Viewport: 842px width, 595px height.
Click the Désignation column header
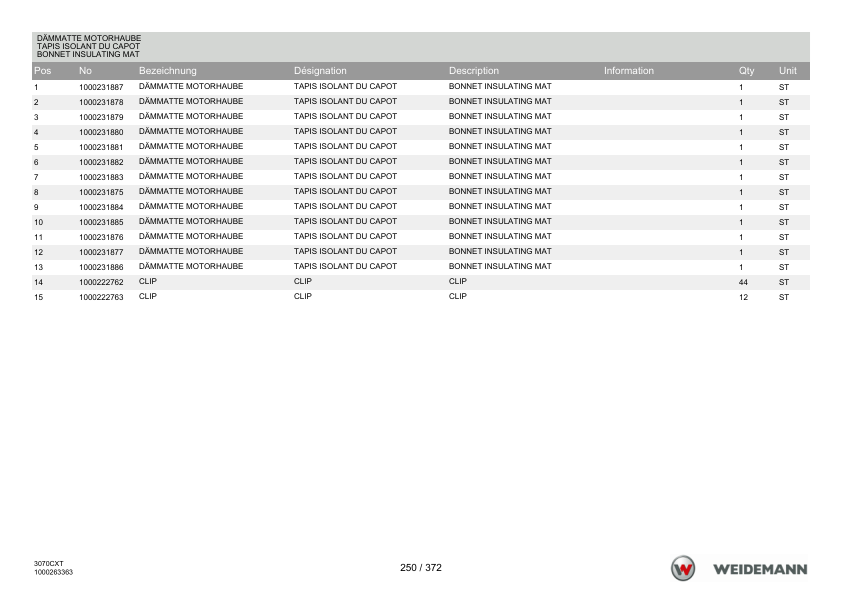[320, 70]
